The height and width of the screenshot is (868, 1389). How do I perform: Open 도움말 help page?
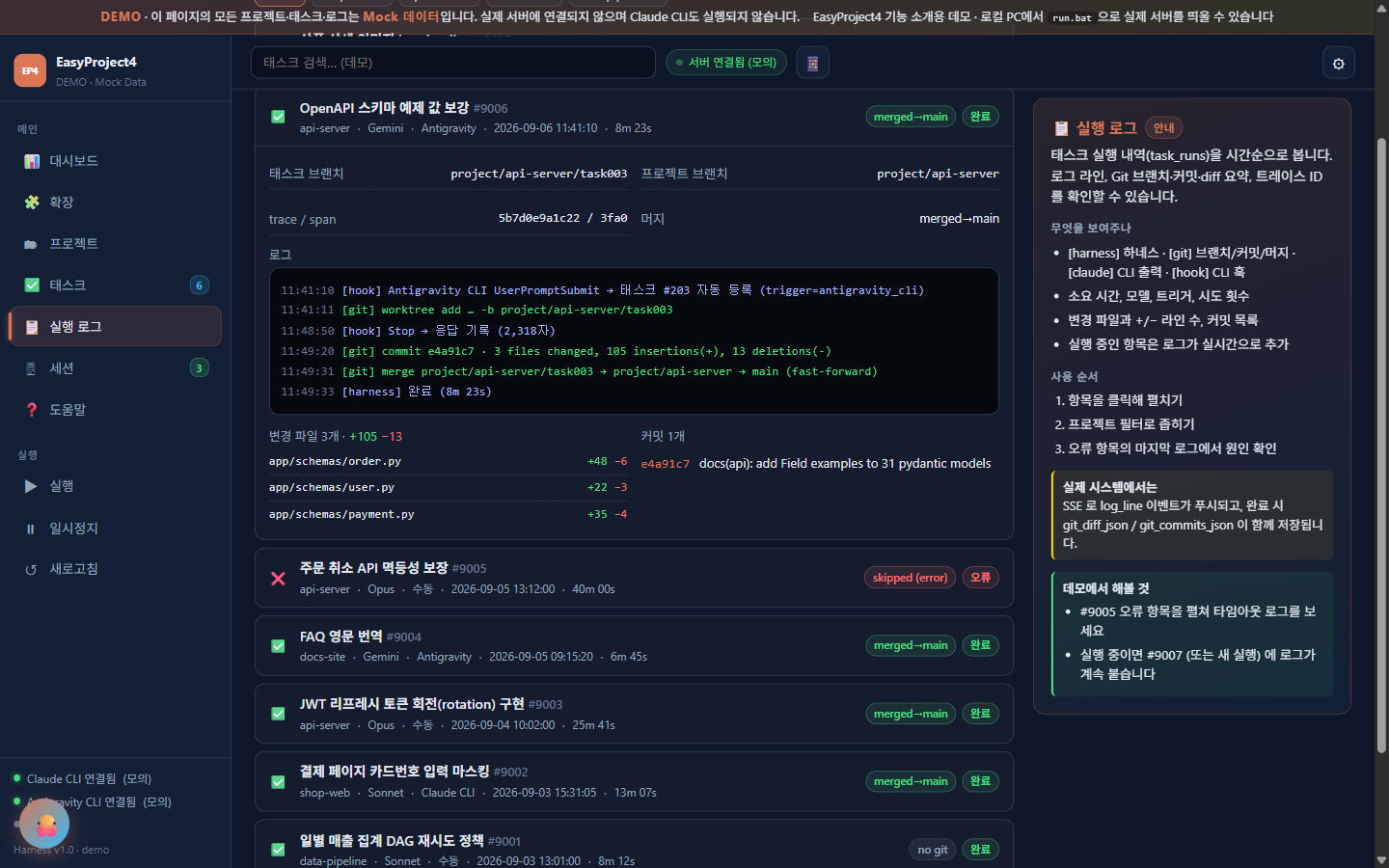tap(116, 410)
